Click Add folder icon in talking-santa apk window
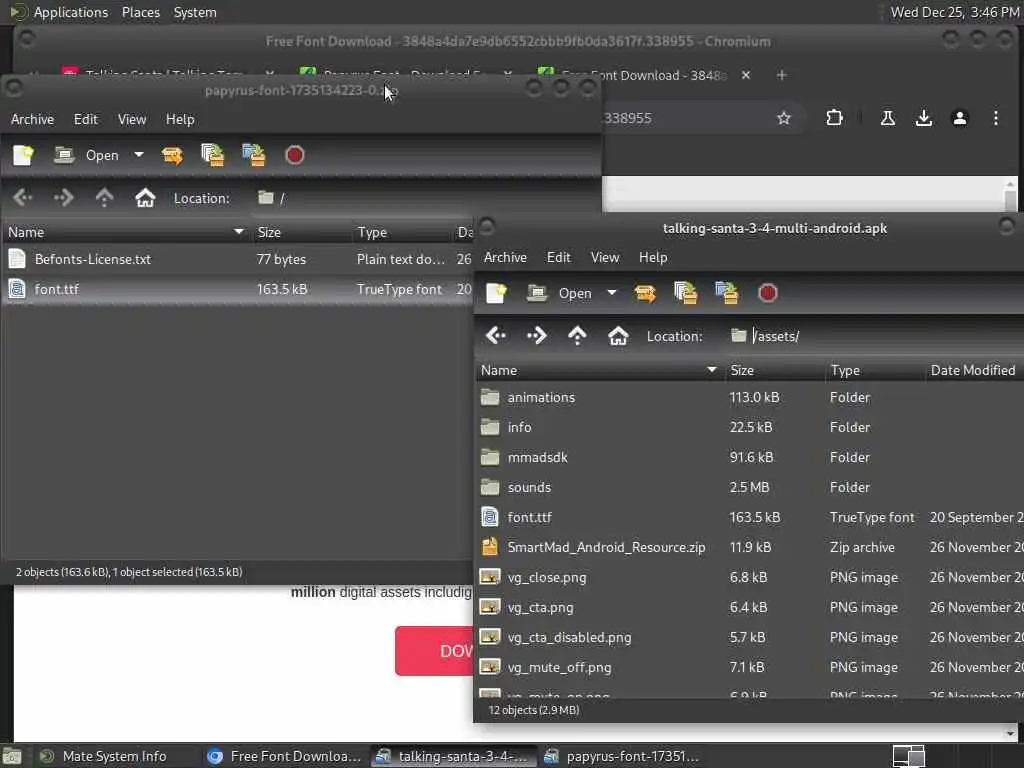Screen dimensions: 1024x768 coord(727,293)
